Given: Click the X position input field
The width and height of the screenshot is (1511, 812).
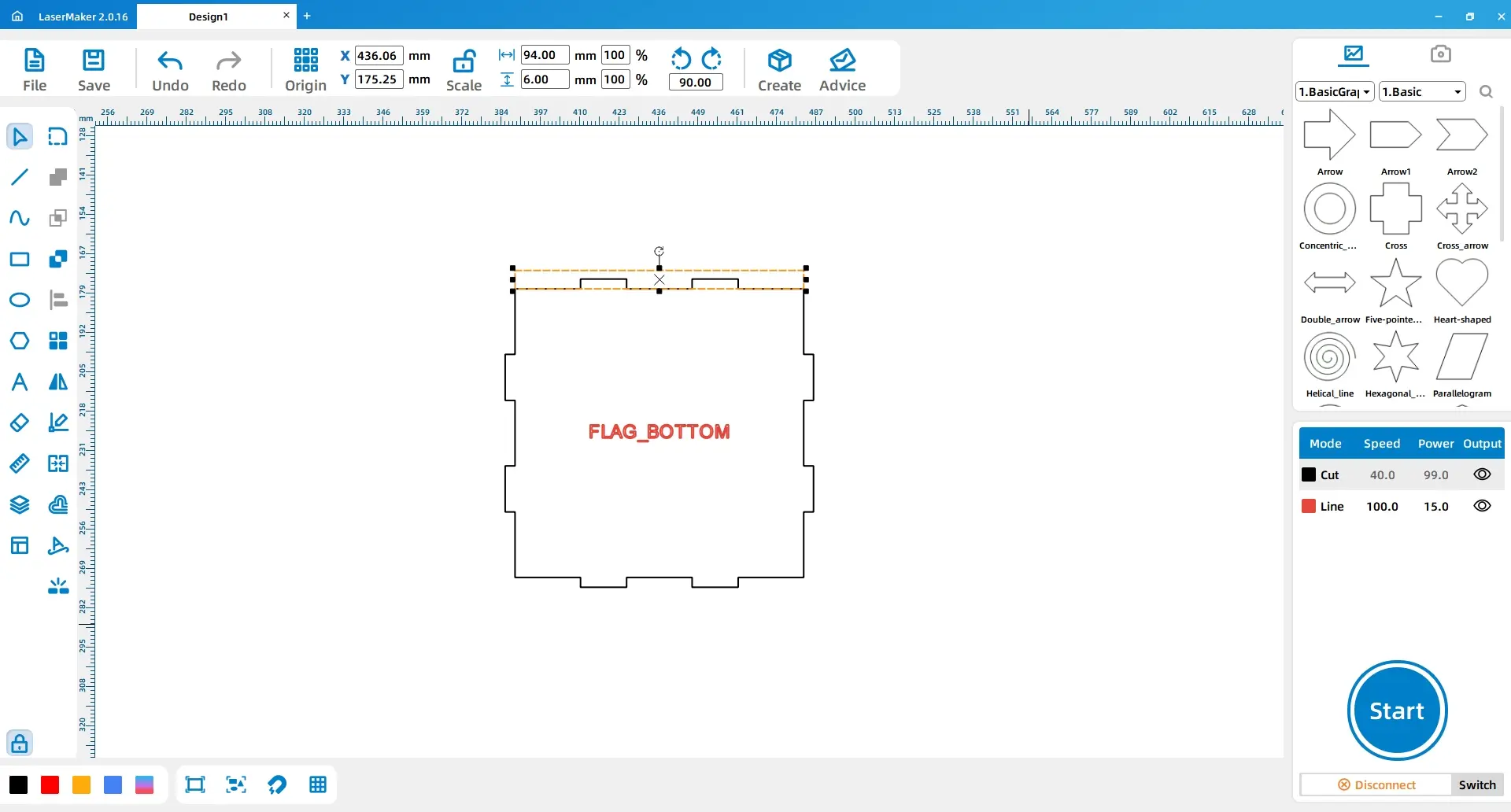Looking at the screenshot, I should pyautogui.click(x=379, y=55).
